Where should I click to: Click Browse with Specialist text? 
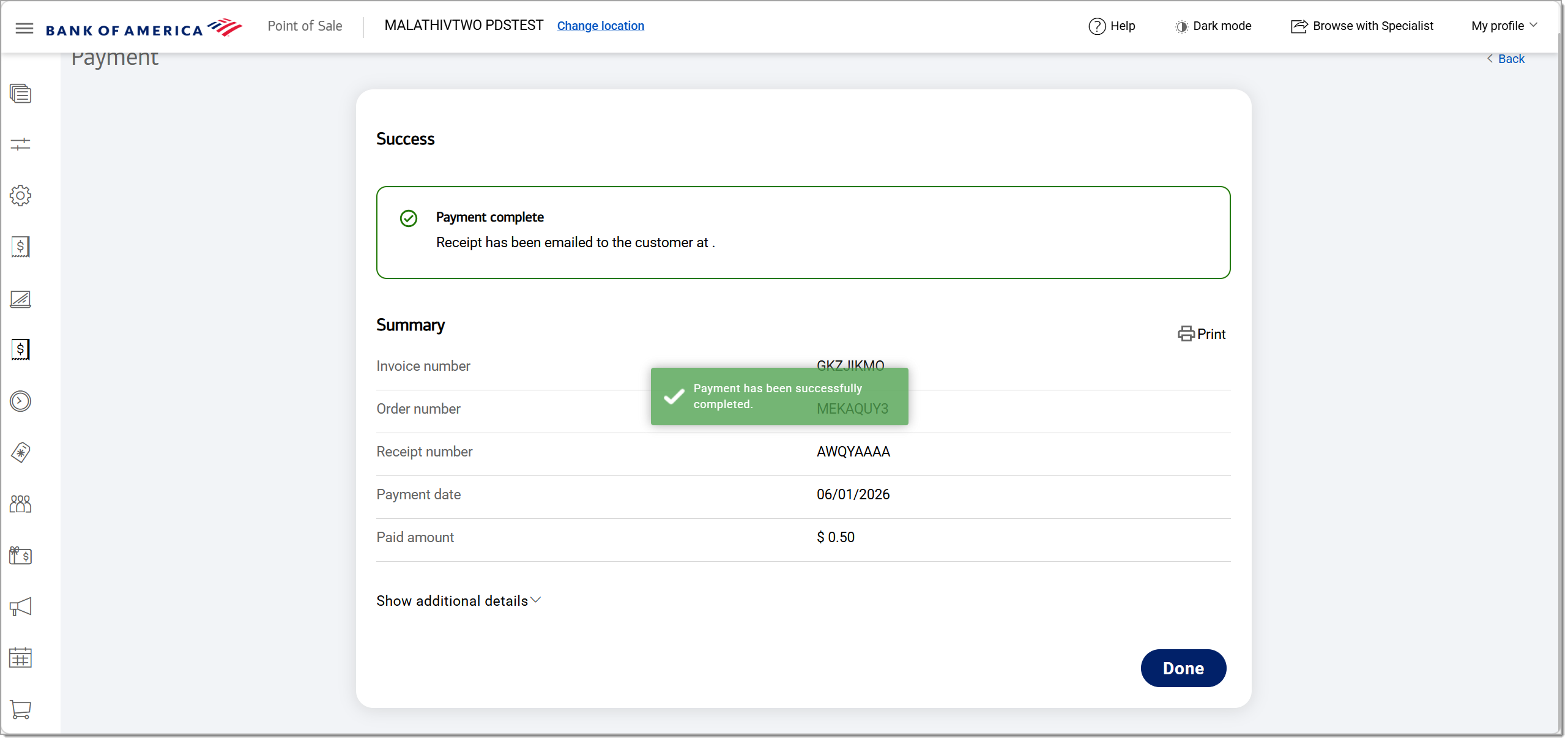pos(1373,26)
